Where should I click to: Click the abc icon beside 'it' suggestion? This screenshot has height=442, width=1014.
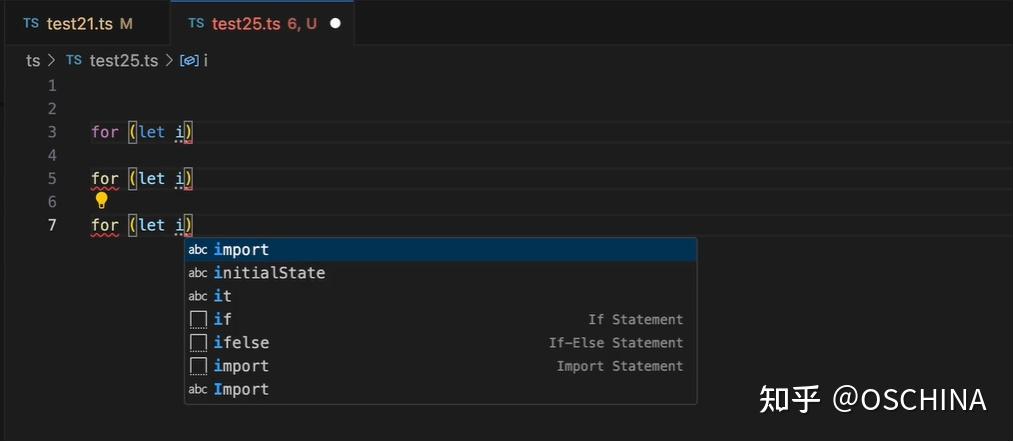point(198,296)
